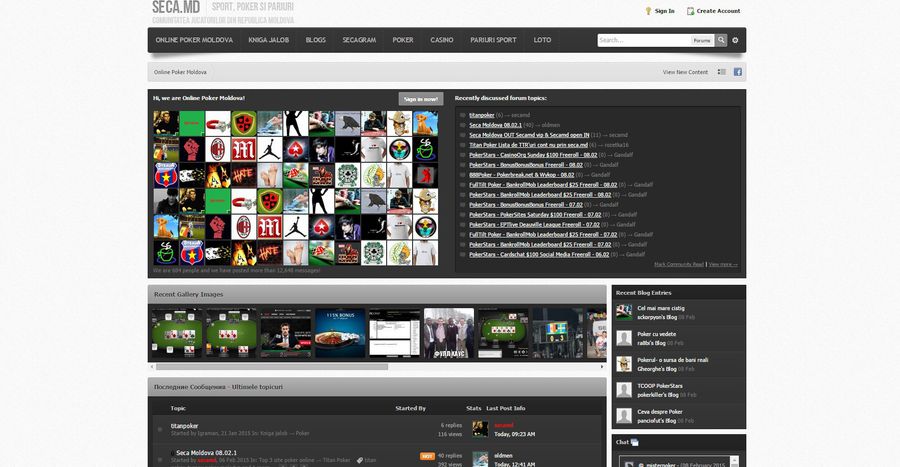This screenshot has width=900, height=467.
Task: Click default avatar beside TCOOP PokerStars entry
Action: (624, 390)
